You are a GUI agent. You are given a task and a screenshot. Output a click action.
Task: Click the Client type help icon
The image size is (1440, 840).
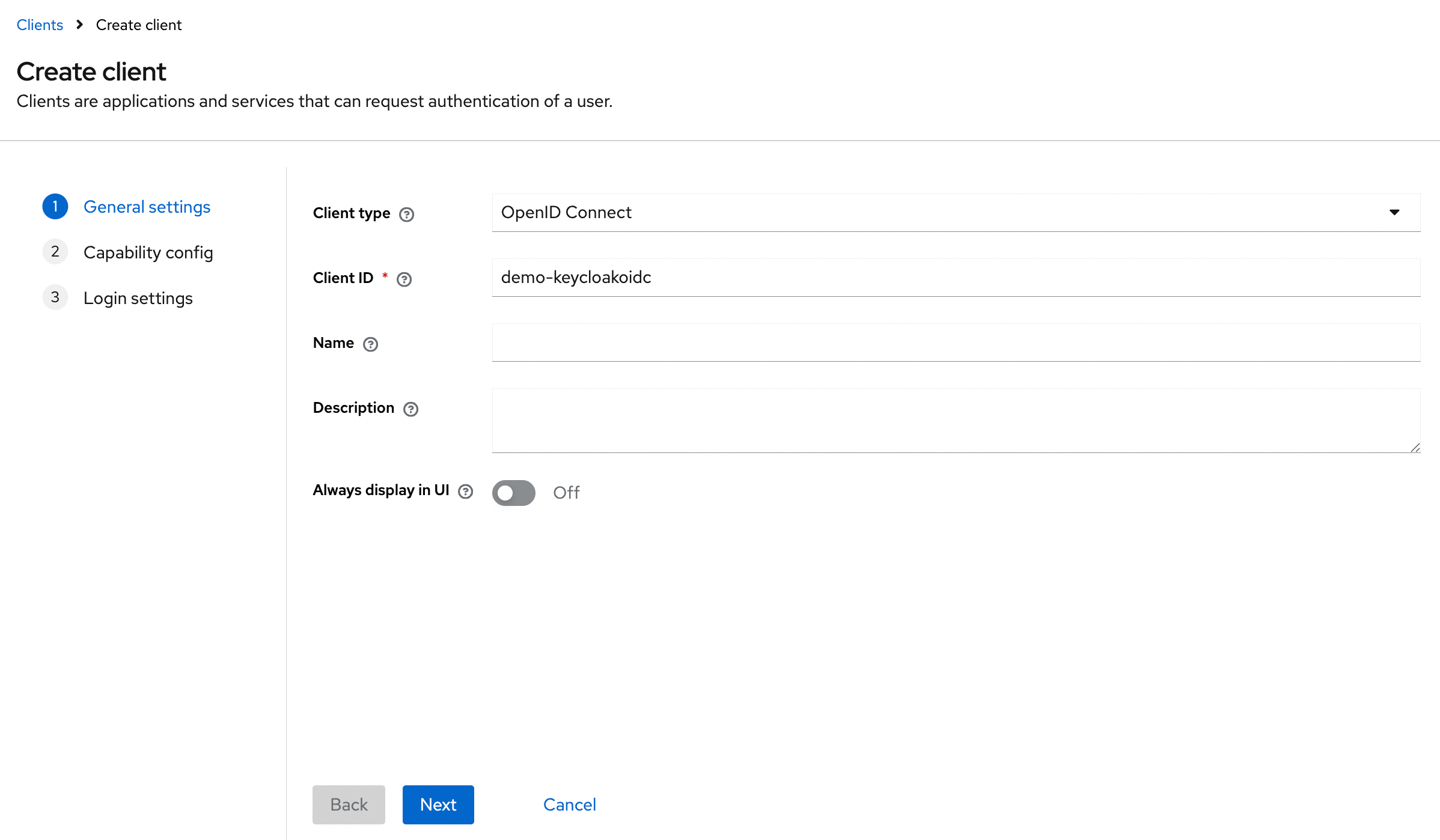pyautogui.click(x=407, y=215)
